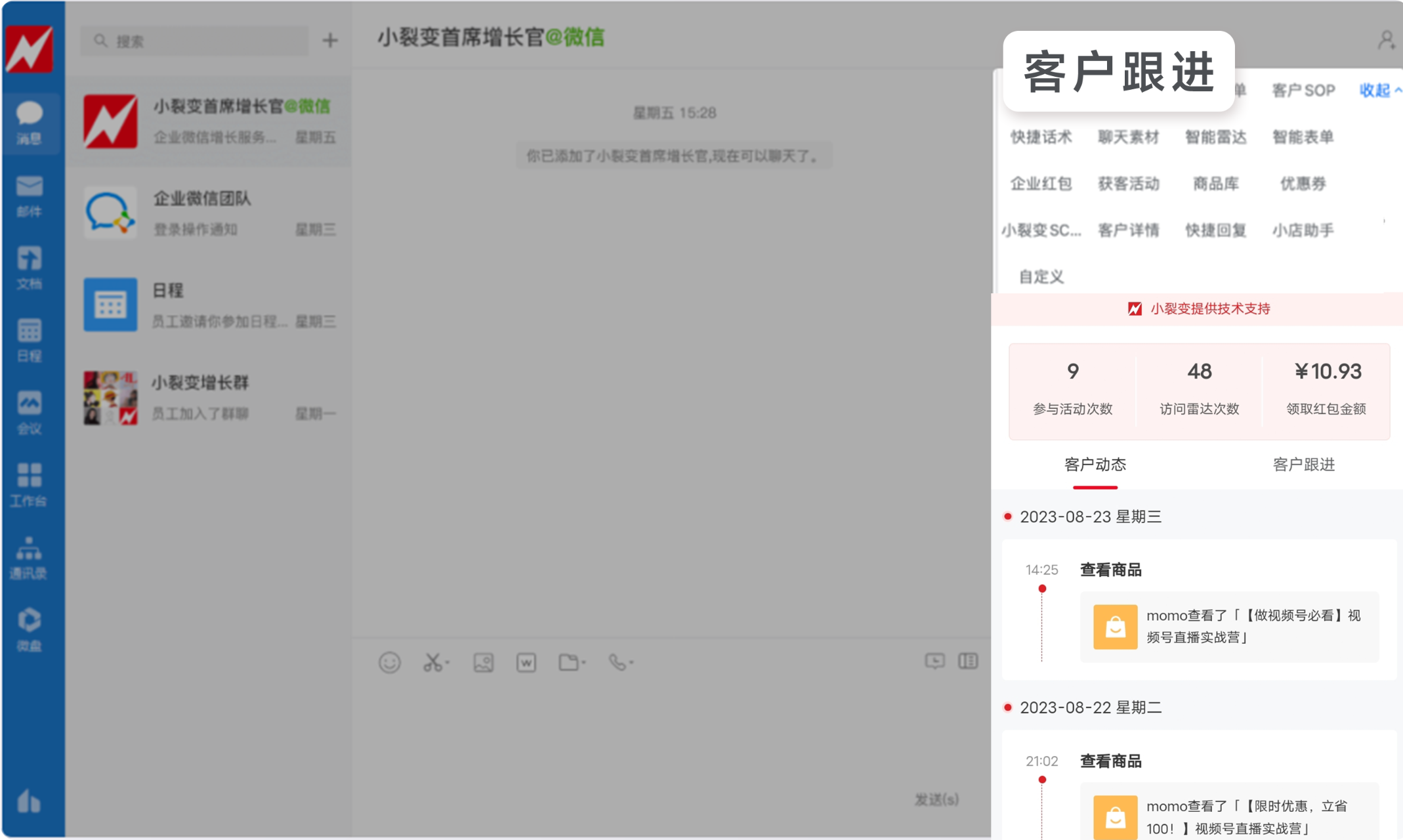The height and width of the screenshot is (840, 1403).
Task: Open 获客活动 in the side panel
Action: coord(1128,184)
